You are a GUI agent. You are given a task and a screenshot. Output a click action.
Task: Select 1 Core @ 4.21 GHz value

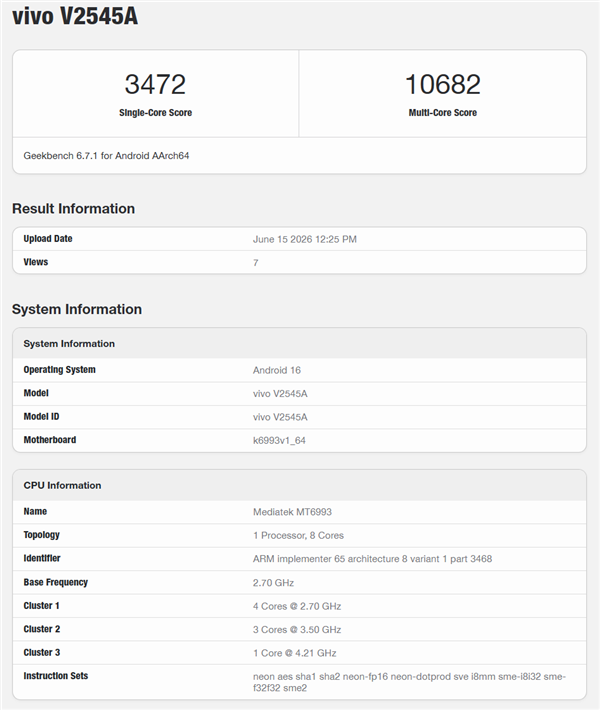[294, 653]
